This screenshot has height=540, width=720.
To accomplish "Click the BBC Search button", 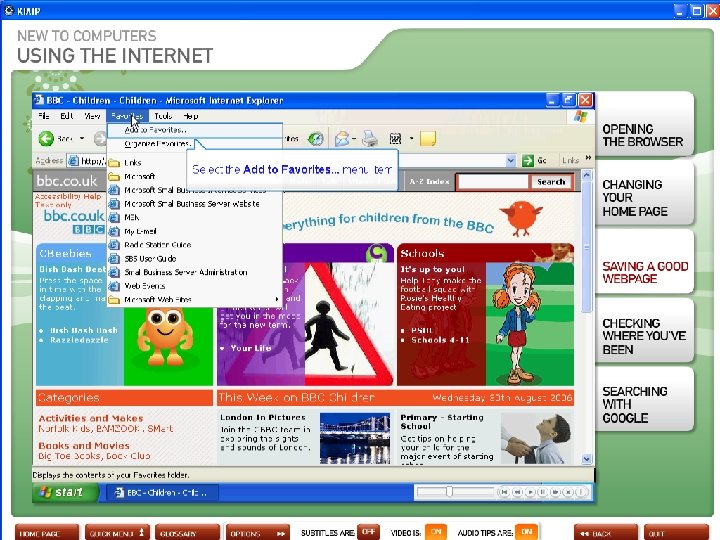I will click(551, 182).
